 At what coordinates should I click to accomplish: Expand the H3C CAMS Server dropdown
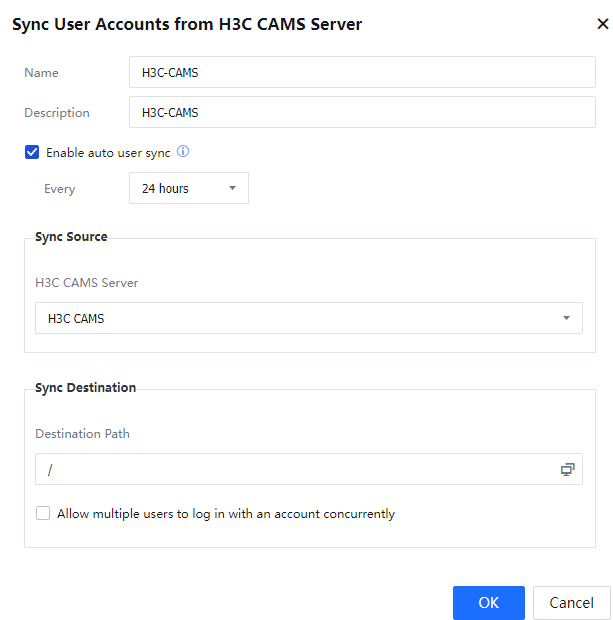point(303,318)
